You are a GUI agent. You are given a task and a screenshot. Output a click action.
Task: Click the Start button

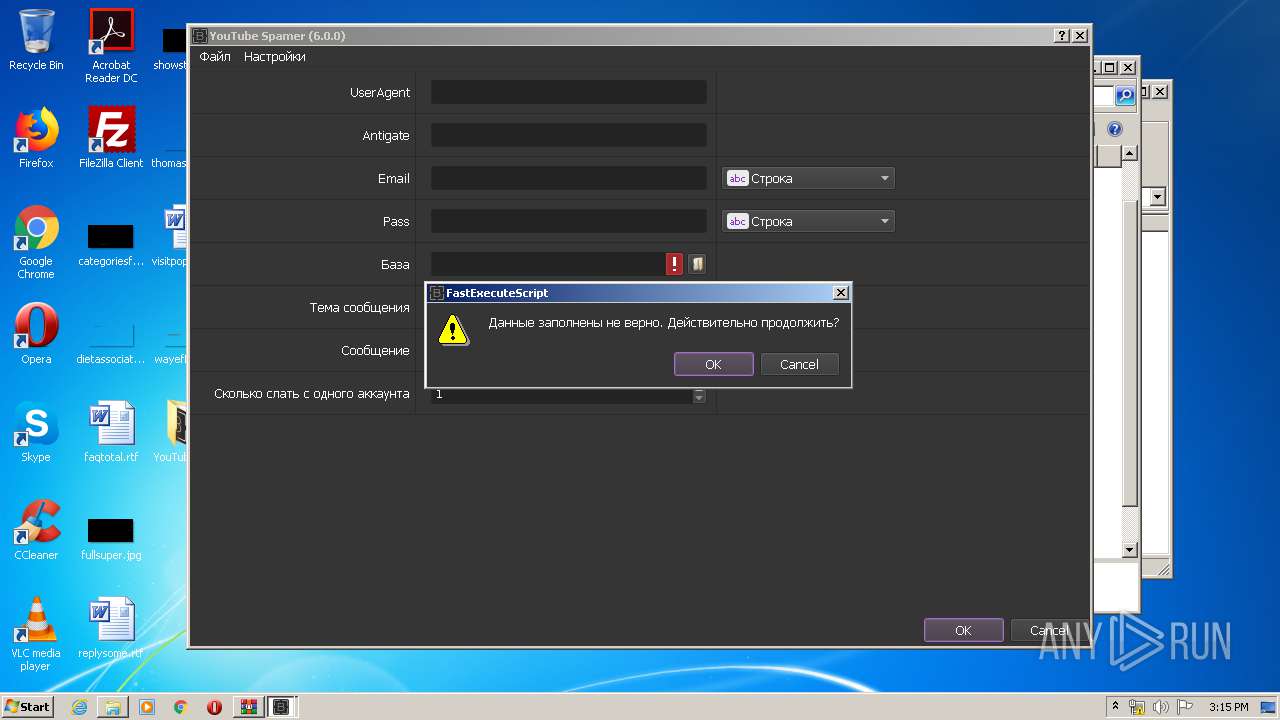pos(28,706)
